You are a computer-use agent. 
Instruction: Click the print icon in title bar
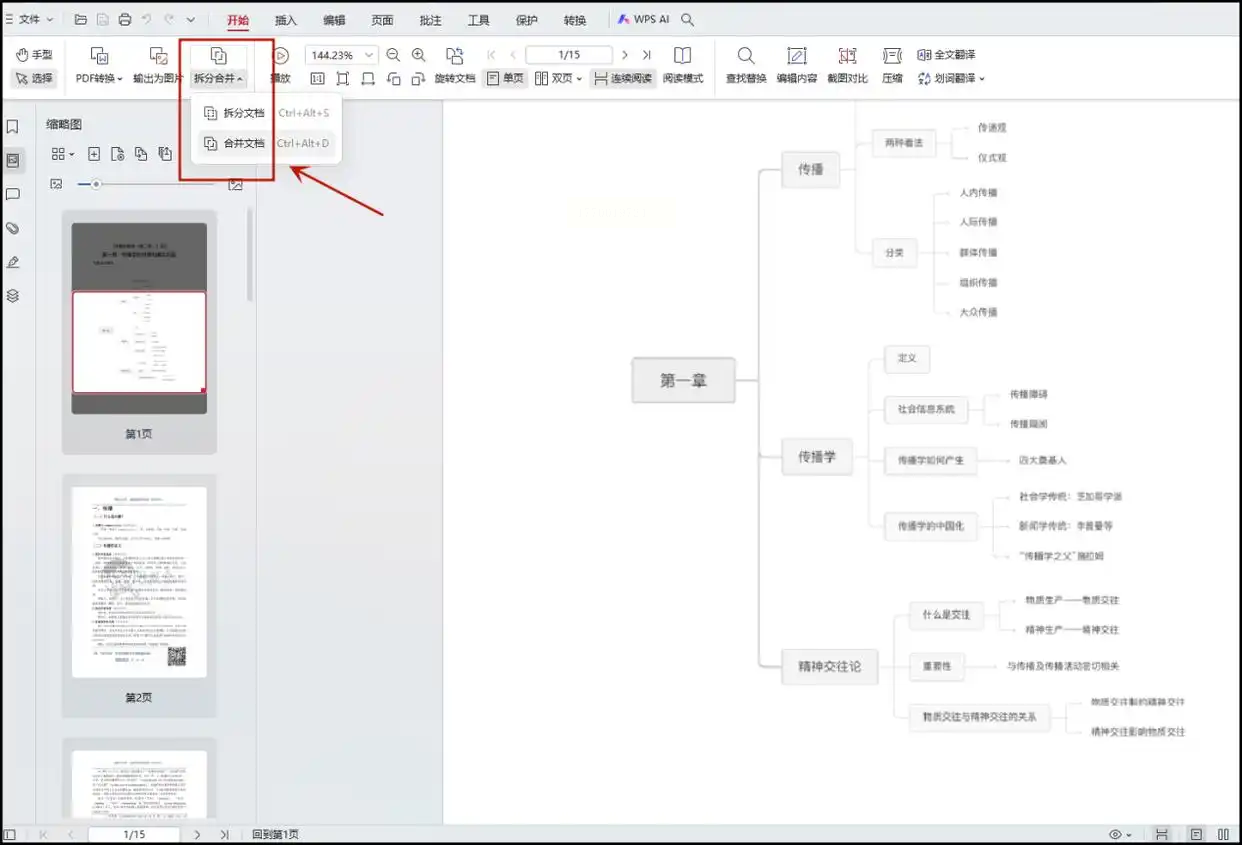coord(125,19)
